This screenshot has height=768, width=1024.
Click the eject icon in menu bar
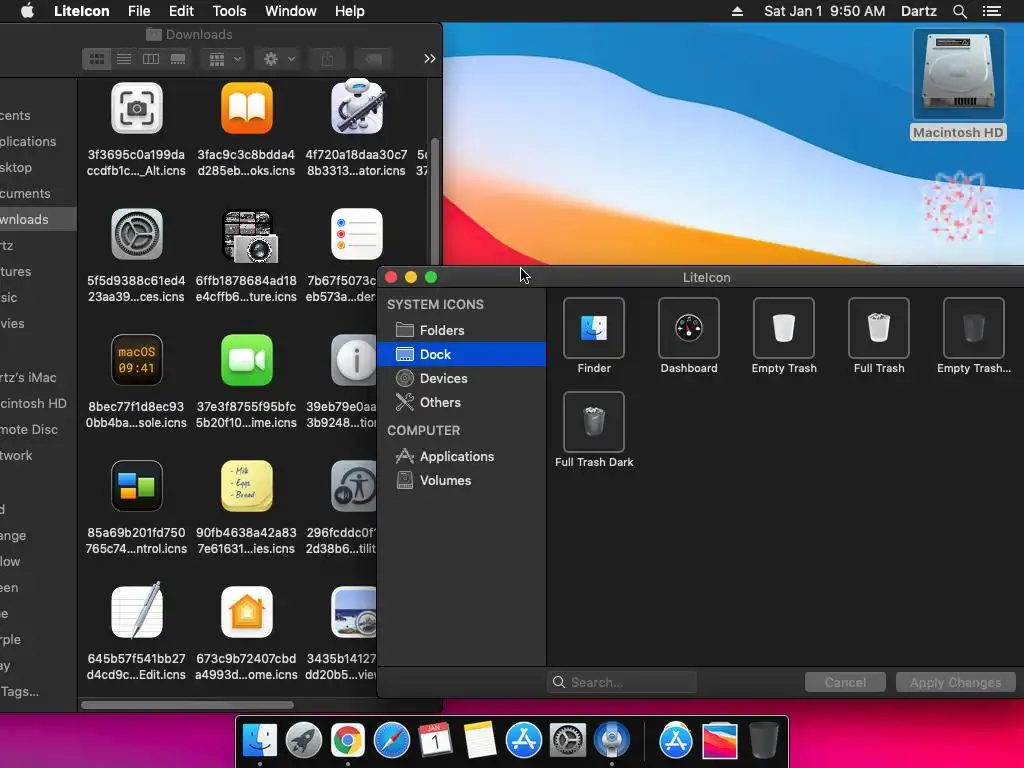click(x=737, y=11)
